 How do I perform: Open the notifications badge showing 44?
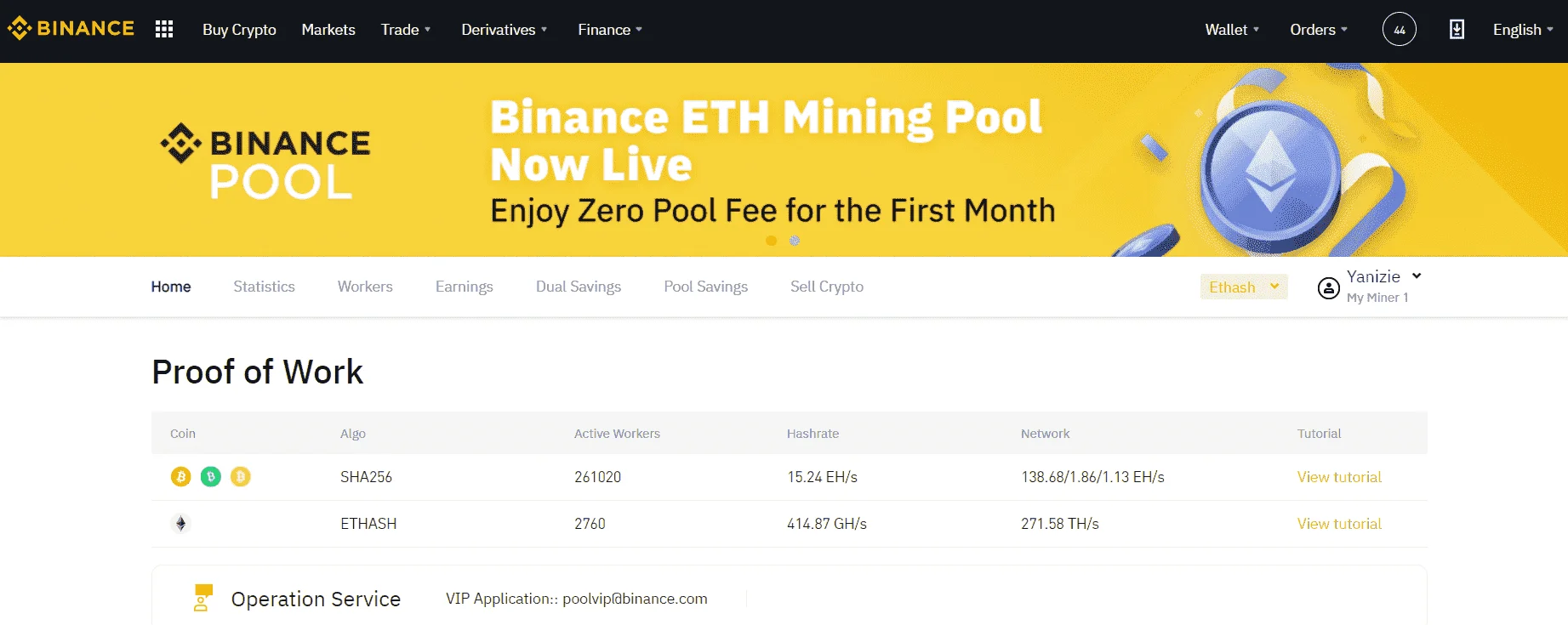(1400, 30)
